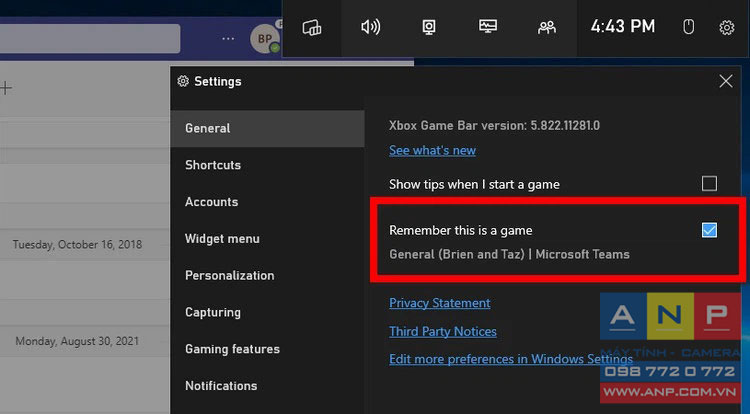Open the widget menu icon in Game Bar
This screenshot has height=414, width=750.
click(312, 28)
